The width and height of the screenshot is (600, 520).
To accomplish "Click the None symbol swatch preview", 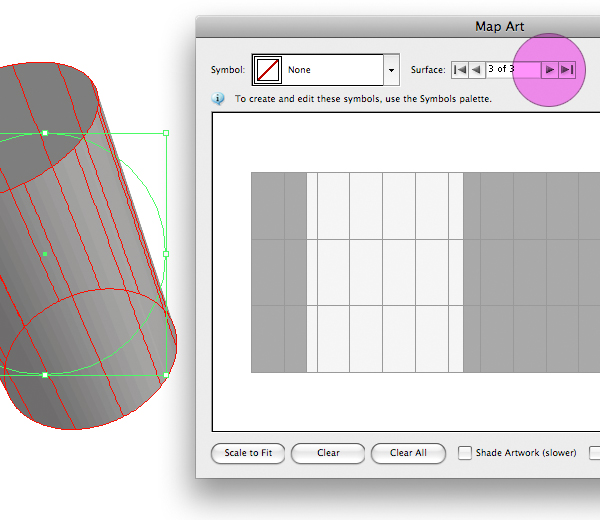I will point(268,70).
